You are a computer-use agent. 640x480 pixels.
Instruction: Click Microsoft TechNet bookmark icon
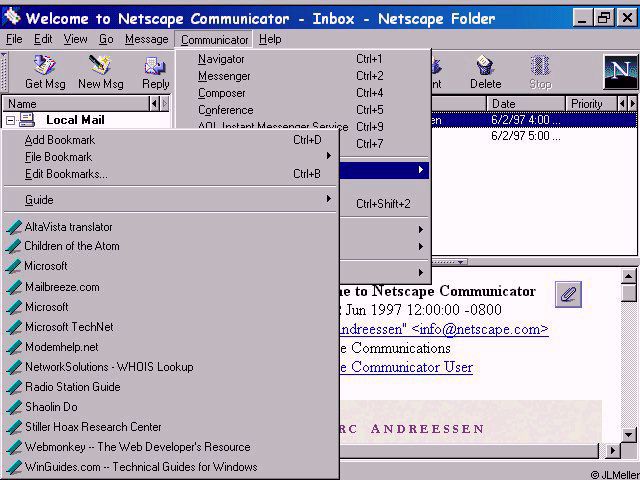(14, 327)
